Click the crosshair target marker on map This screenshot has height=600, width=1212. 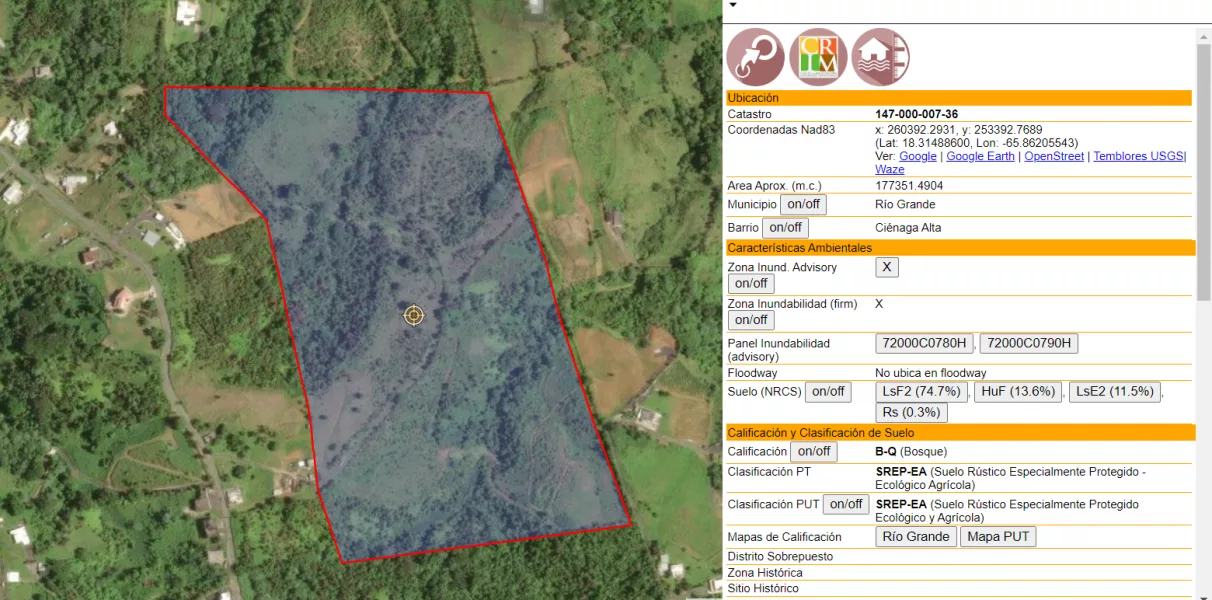click(x=414, y=316)
